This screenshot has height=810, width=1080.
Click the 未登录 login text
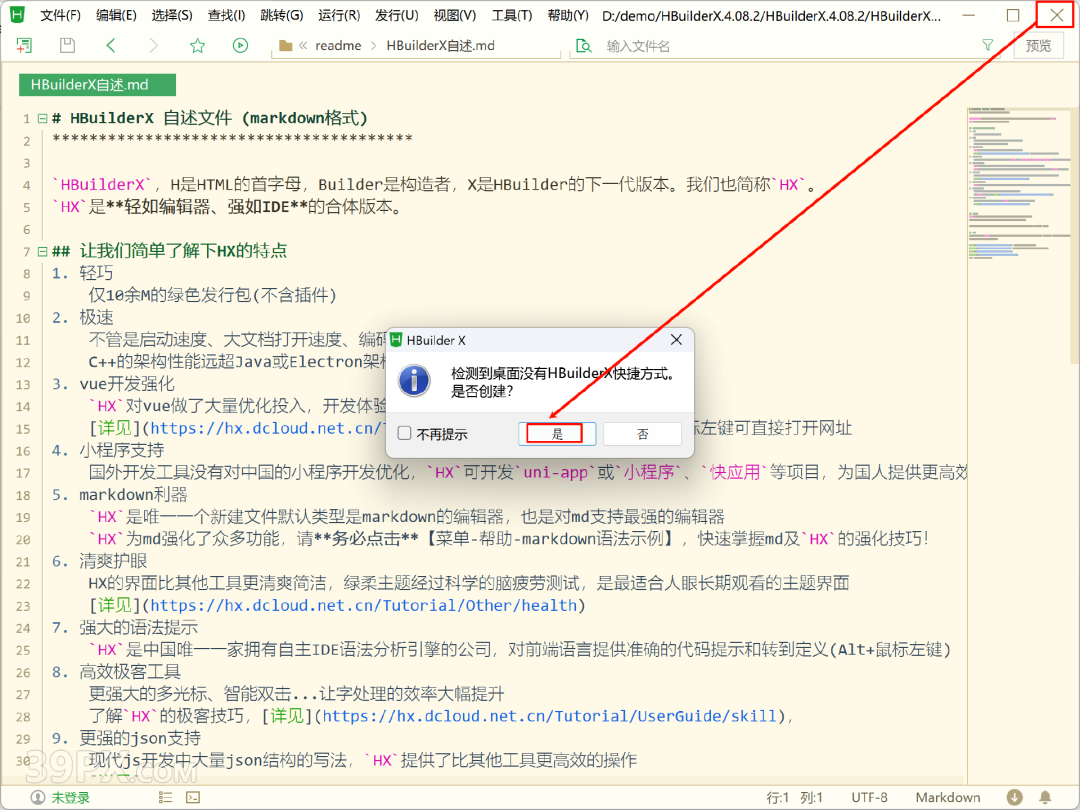pyautogui.click(x=71, y=797)
